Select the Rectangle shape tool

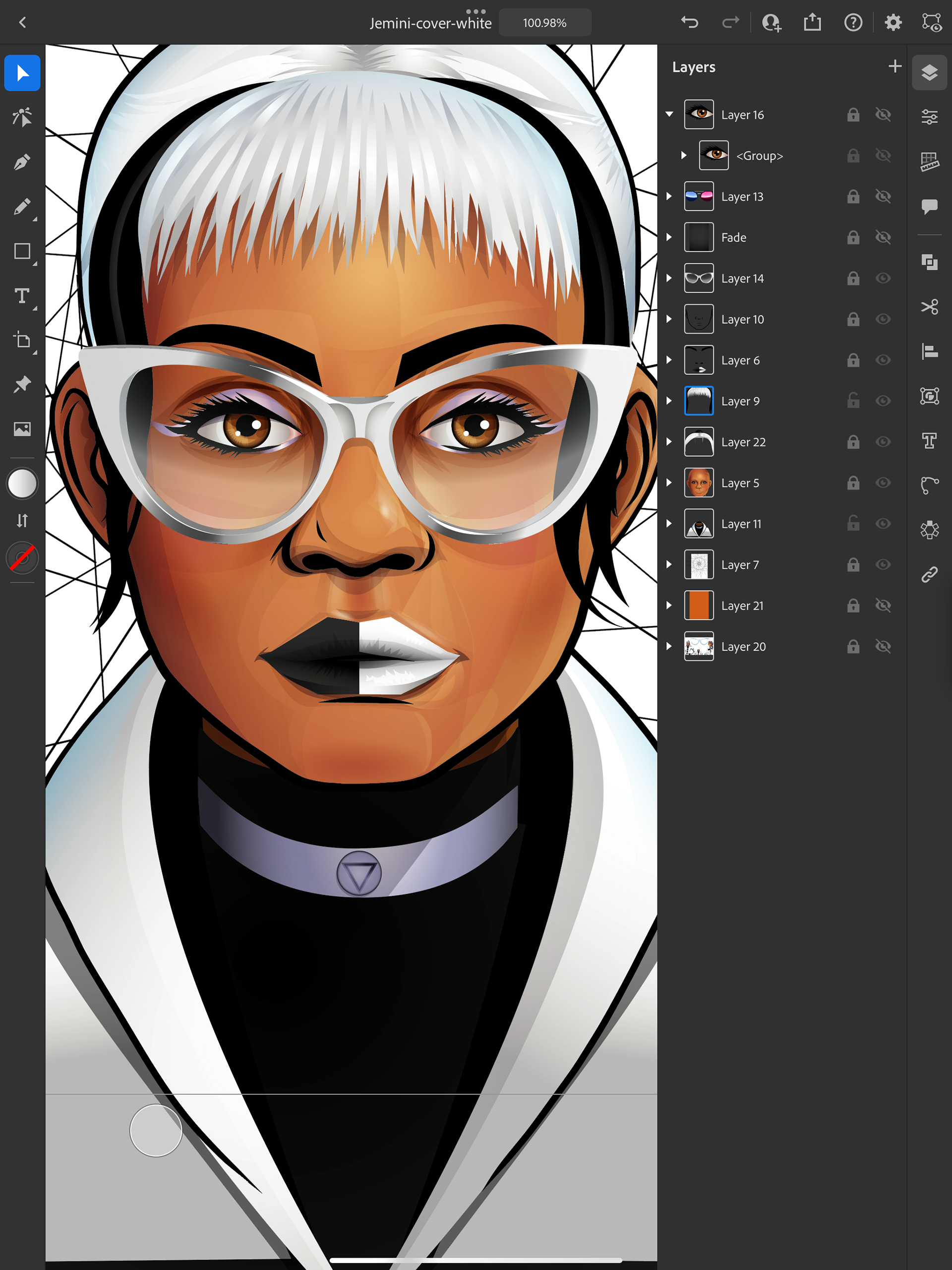[22, 251]
